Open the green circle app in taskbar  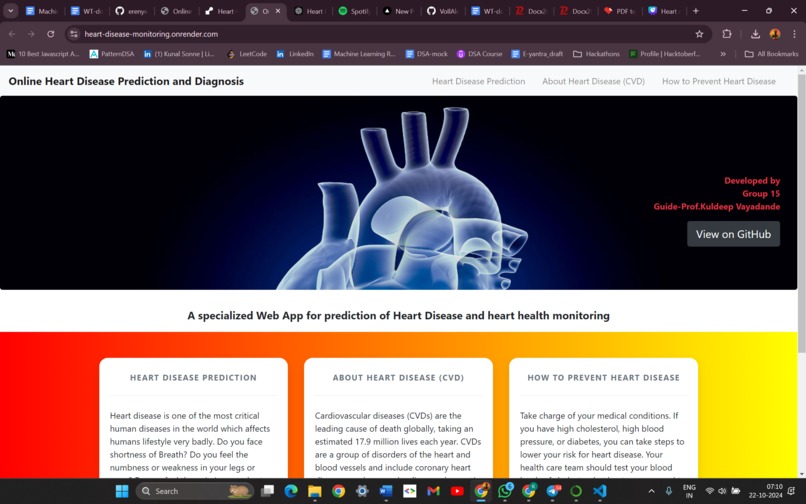click(576, 491)
